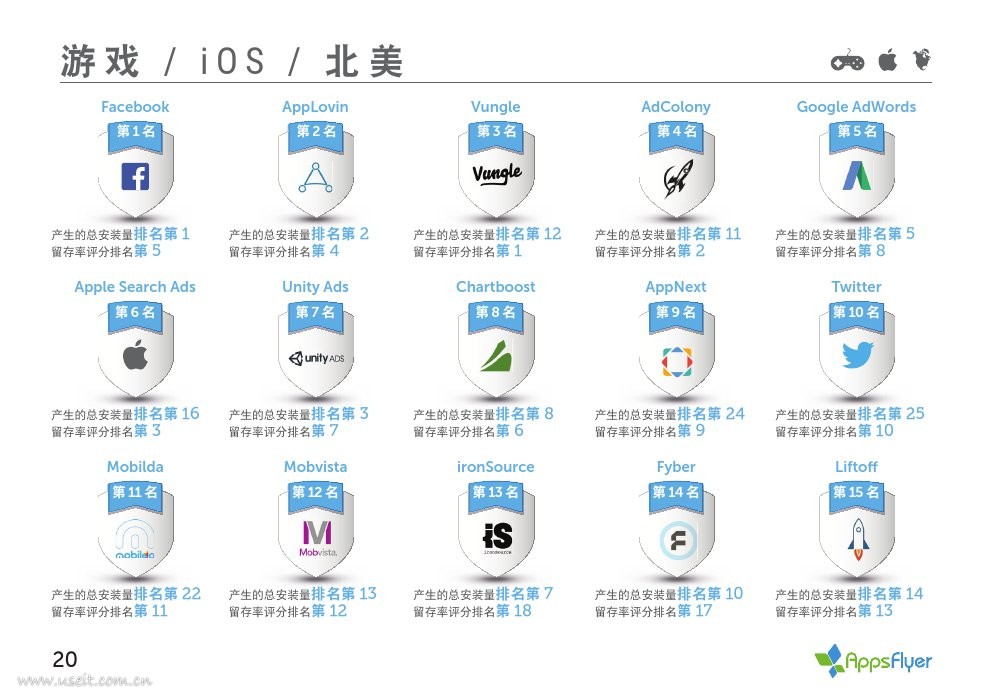Screen dimensions: 992x699
Task: Click the 'Facebook' network name
Action: 135,107
